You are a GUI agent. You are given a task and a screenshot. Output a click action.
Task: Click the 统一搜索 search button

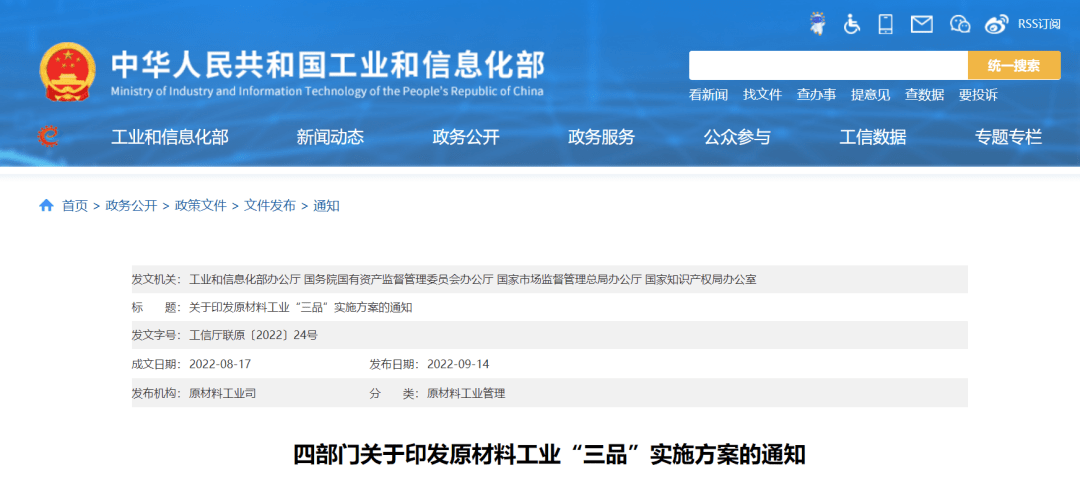click(x=1014, y=65)
